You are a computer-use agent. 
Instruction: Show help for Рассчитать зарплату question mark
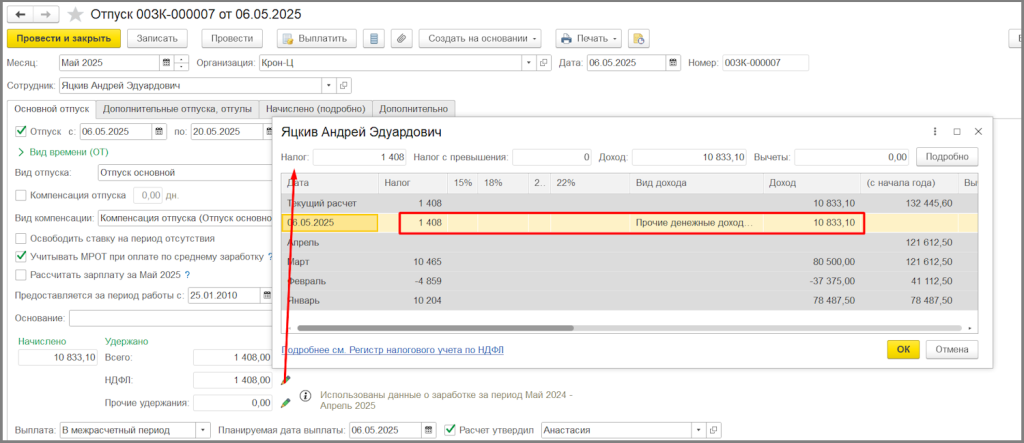pos(187,275)
